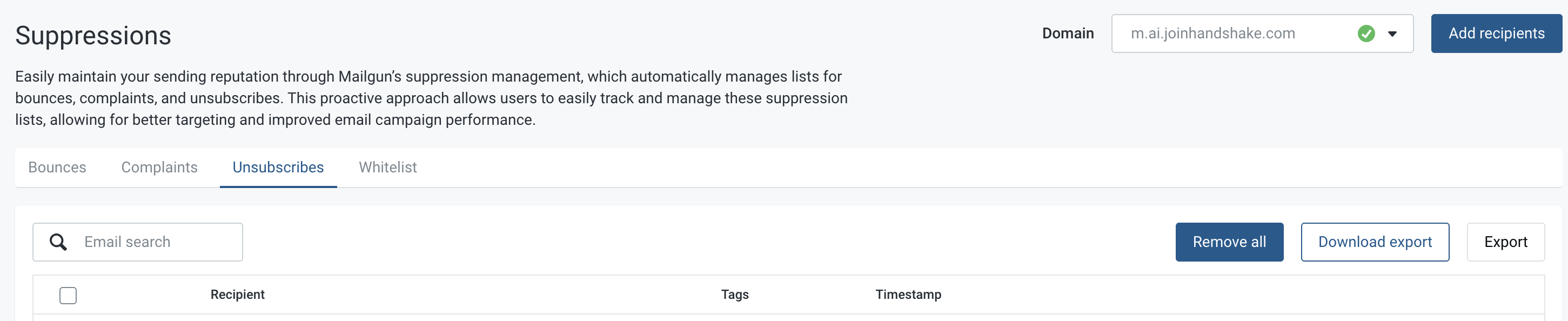Click the Download export button
Screen dimensions: 1568x321
[1375, 242]
